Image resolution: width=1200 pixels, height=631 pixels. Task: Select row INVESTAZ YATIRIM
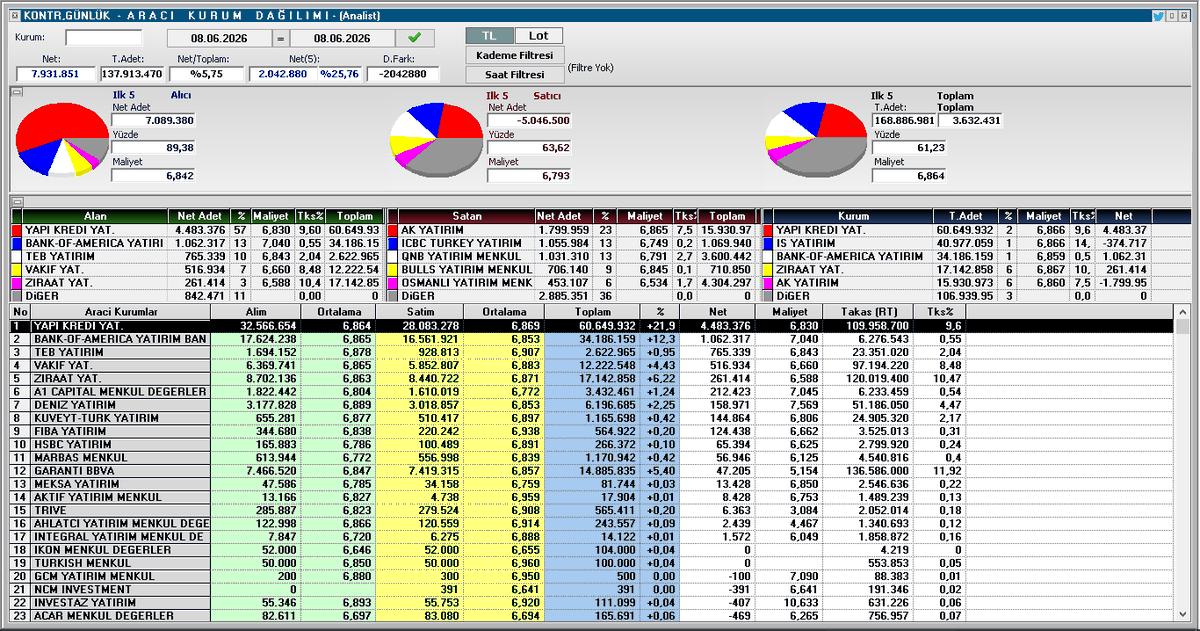(592, 602)
